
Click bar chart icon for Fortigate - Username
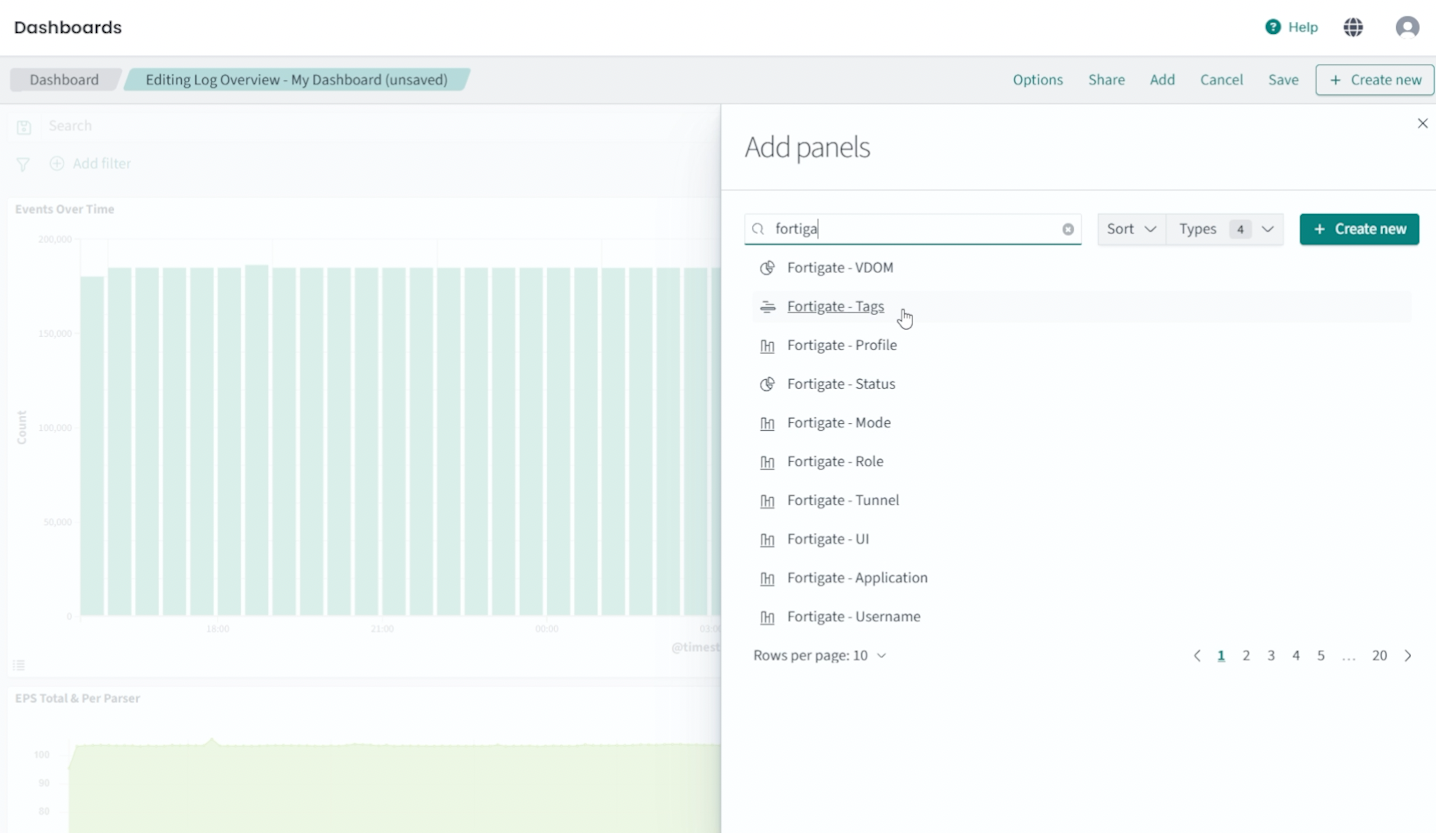click(768, 617)
